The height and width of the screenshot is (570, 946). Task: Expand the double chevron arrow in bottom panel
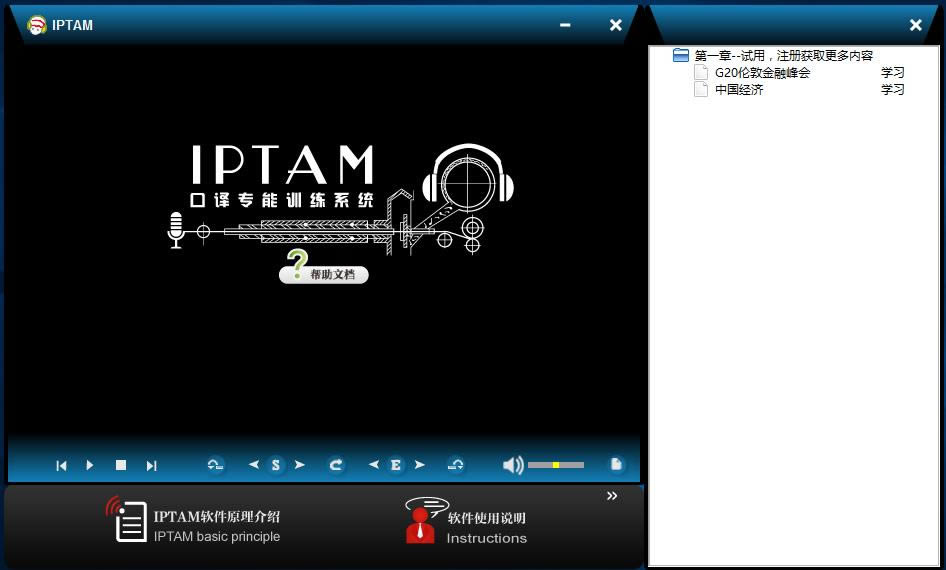tap(612, 496)
